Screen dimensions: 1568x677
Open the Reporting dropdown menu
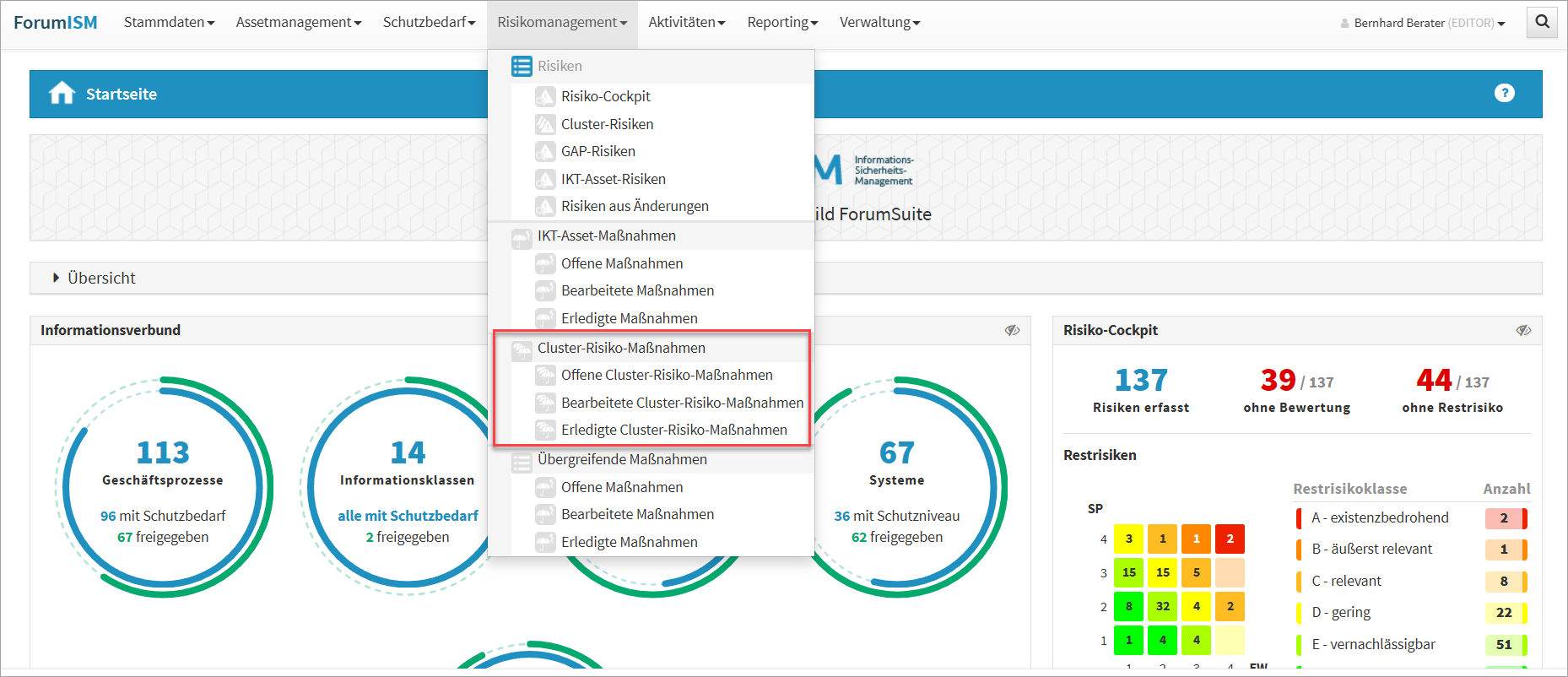pos(781,23)
